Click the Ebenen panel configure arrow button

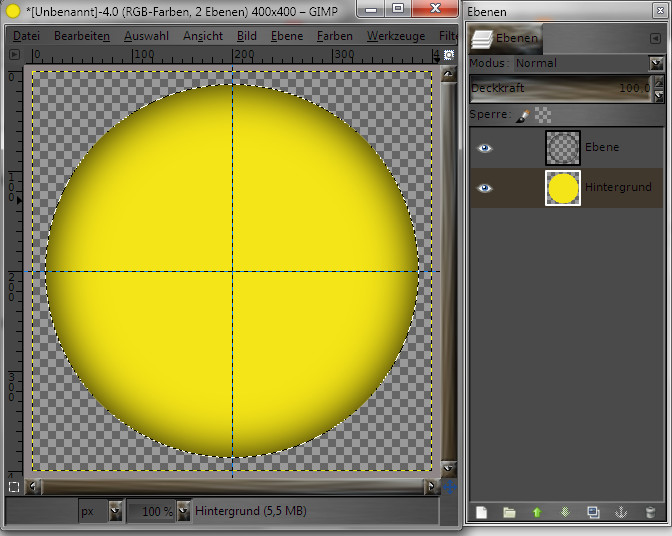tap(655, 38)
